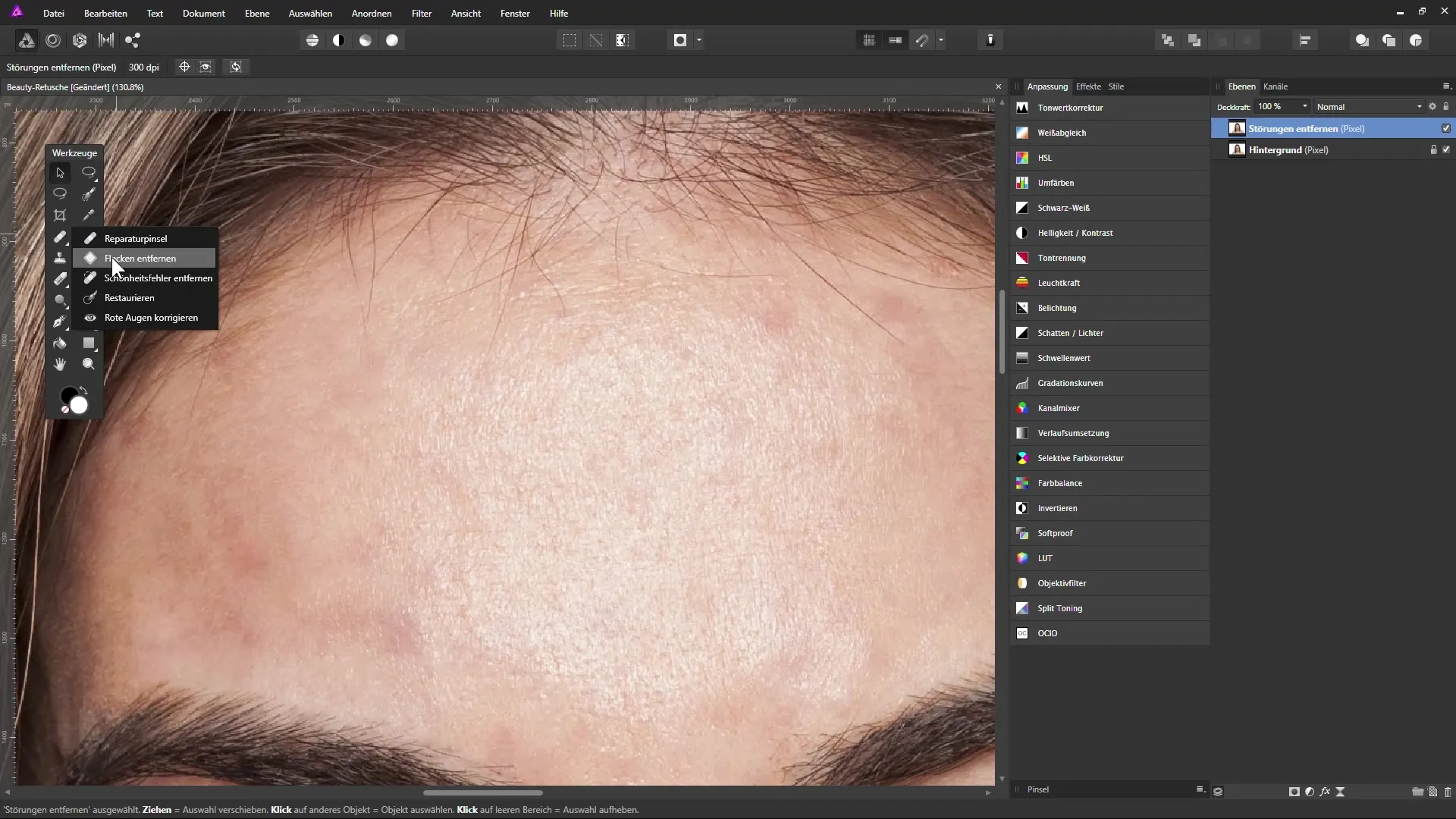Screen dimensions: 1456x819
Task: Pick the Color Picker eyedropper tool
Action: [x=89, y=215]
